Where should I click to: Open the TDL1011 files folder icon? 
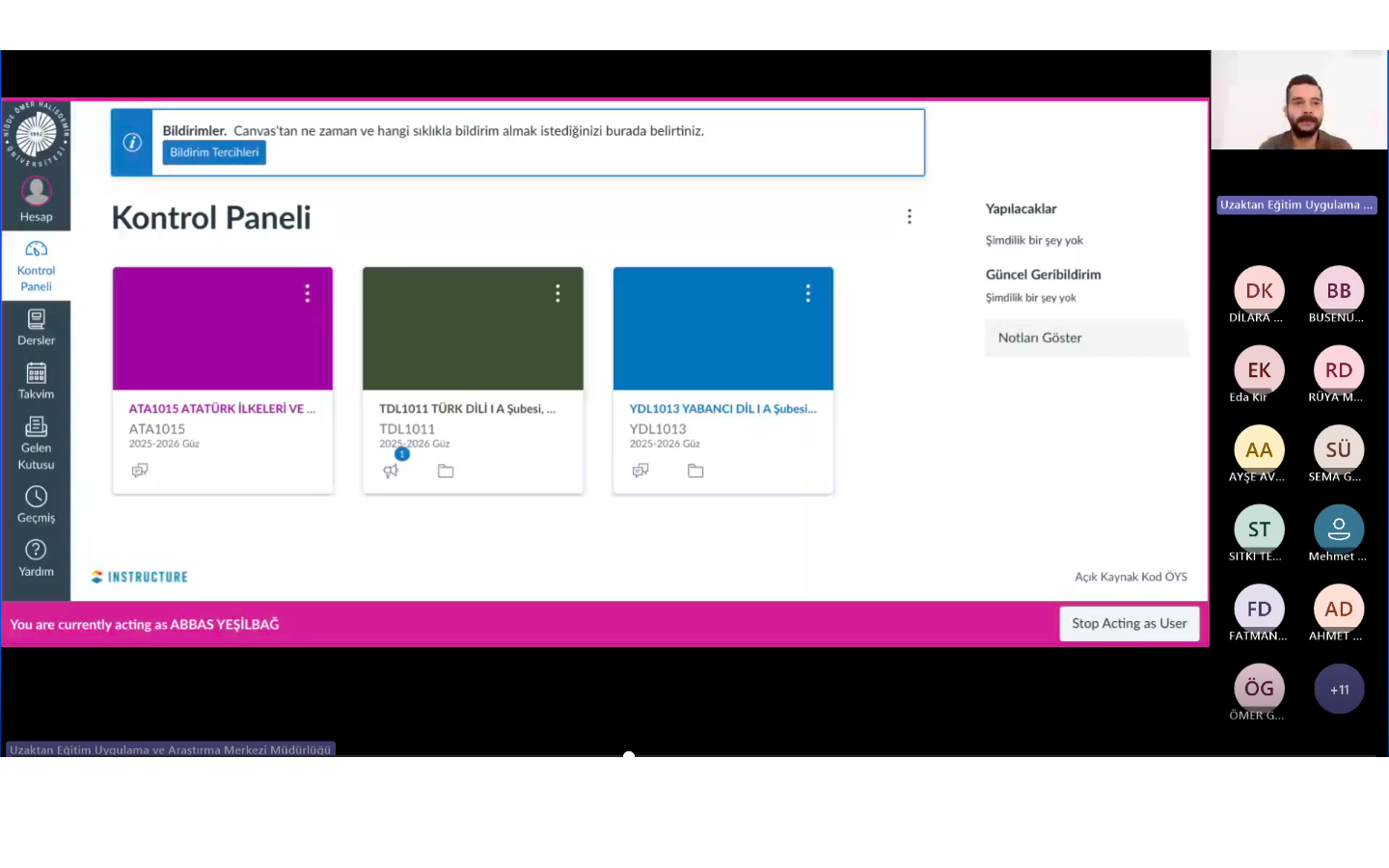(446, 471)
